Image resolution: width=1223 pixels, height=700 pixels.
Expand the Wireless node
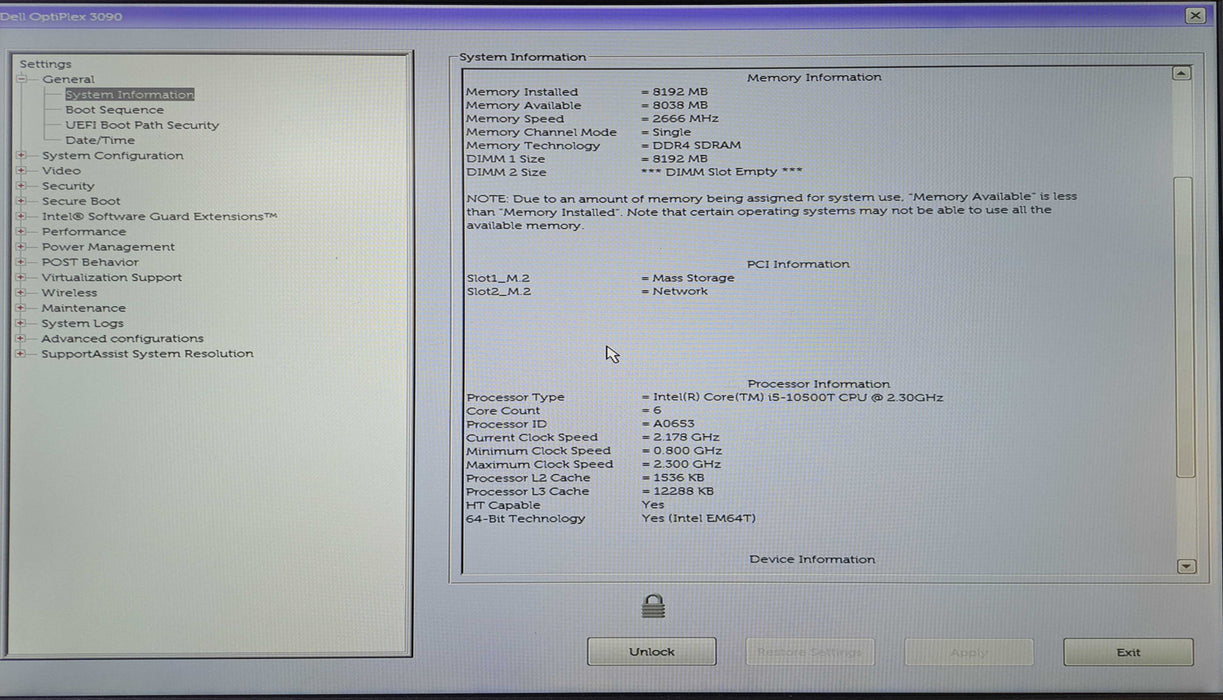coord(21,293)
